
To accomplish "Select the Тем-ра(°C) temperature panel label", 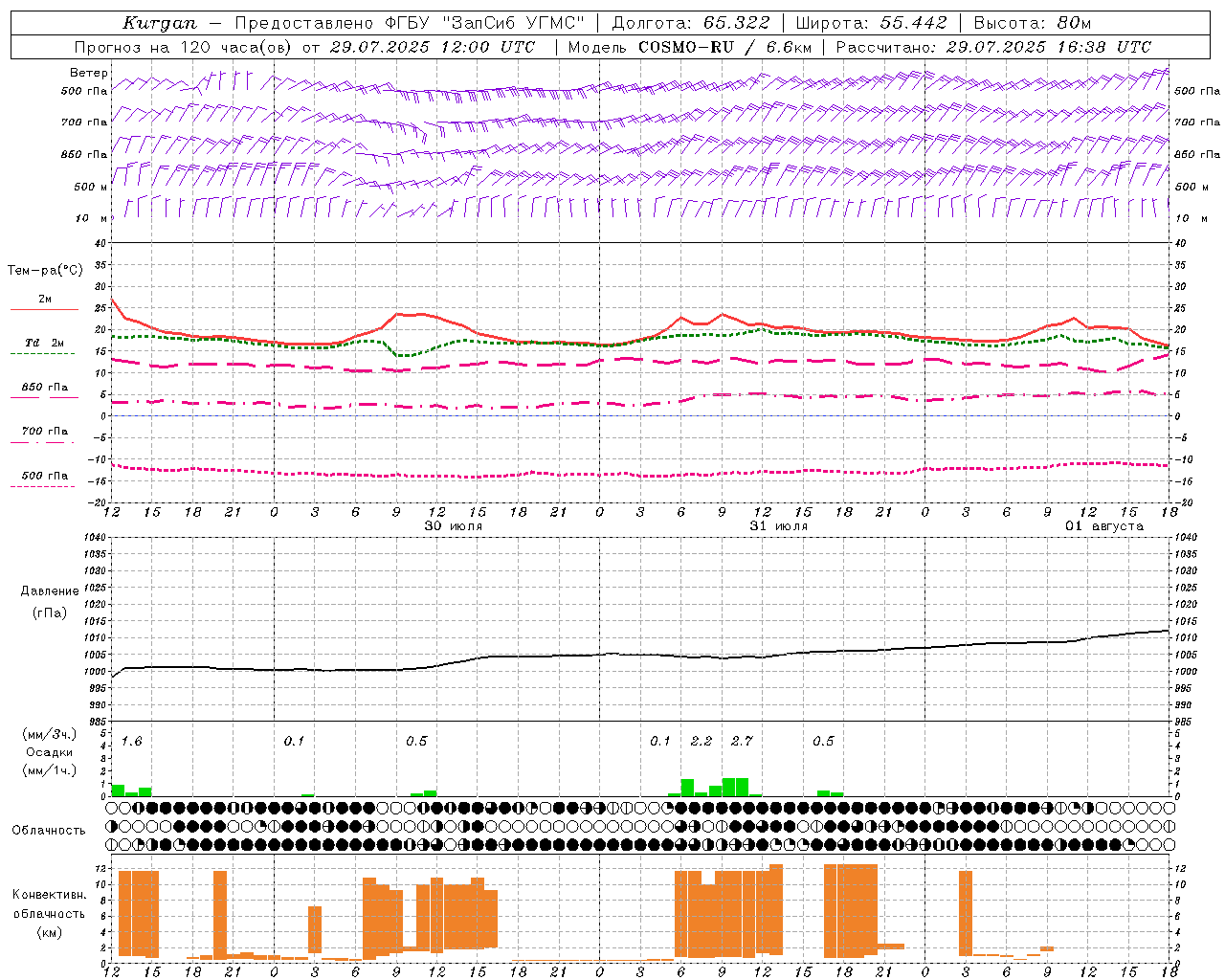I will point(45,271).
